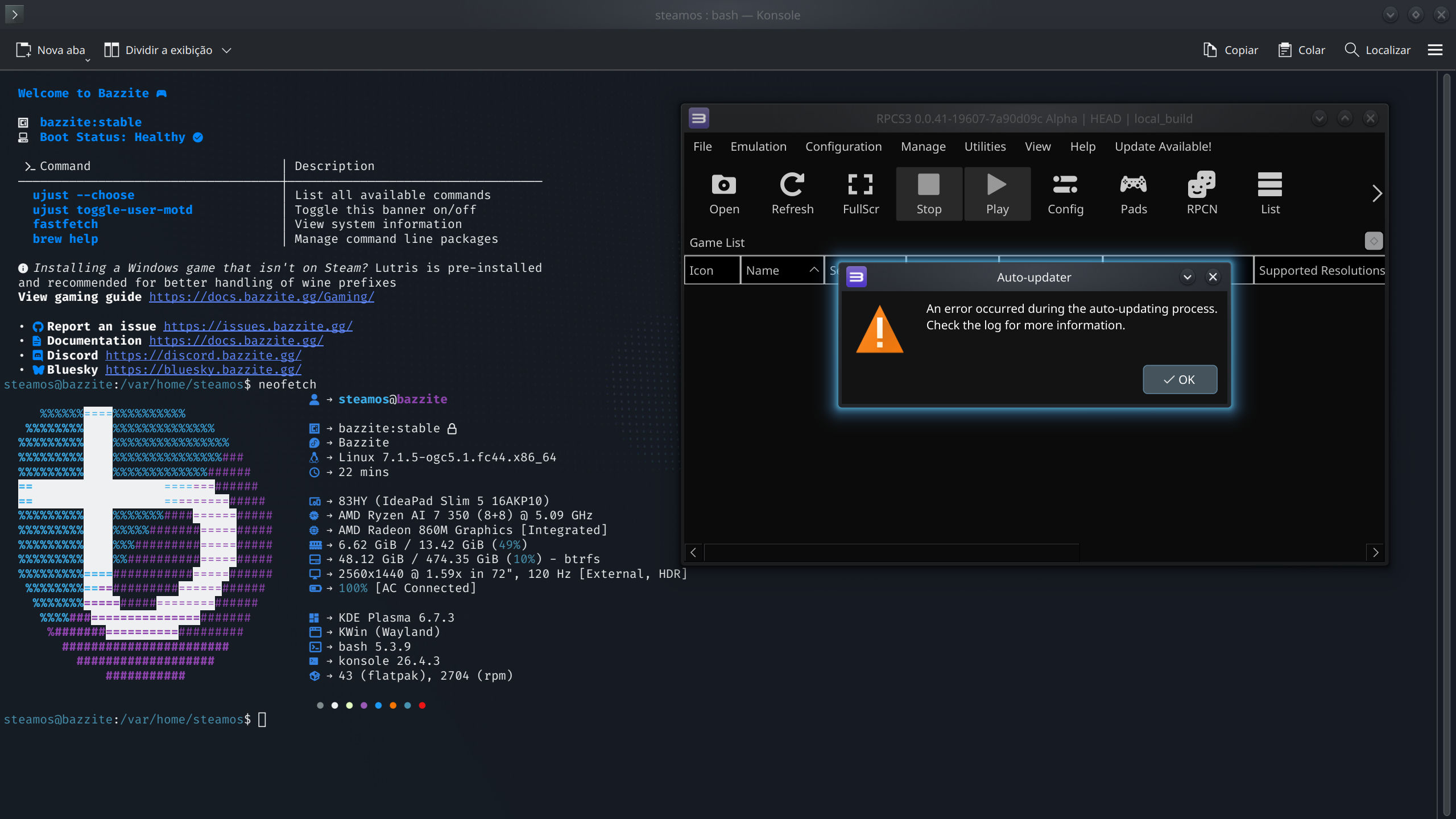Viewport: 1456px width, 819px height.
Task: Click the RPCS3 window app icon
Action: (x=699, y=118)
